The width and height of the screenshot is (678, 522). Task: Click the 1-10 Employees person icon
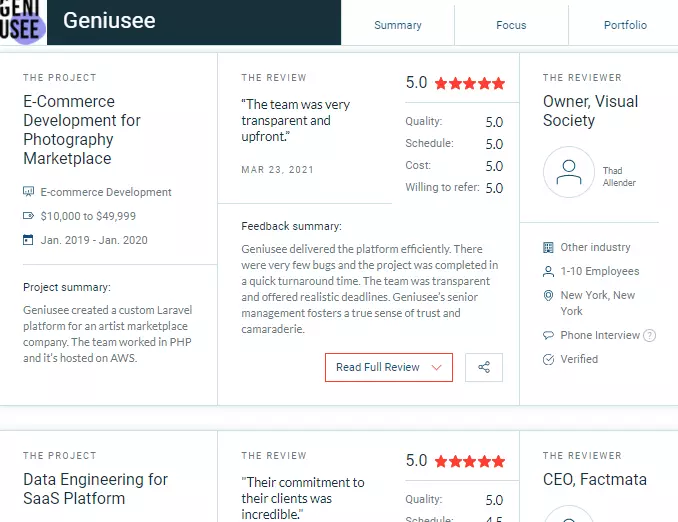click(548, 272)
